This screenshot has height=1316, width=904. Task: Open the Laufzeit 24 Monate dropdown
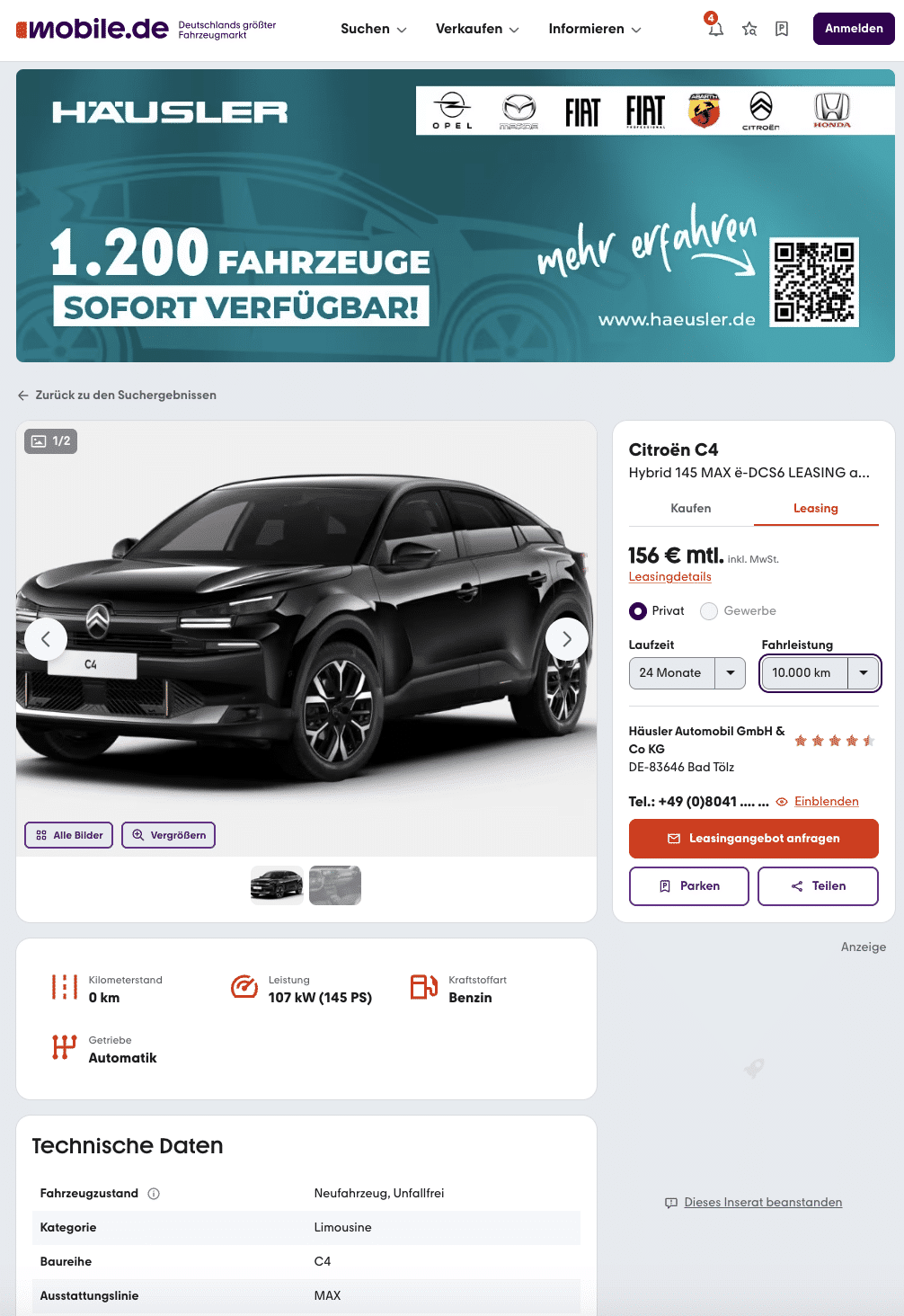[687, 672]
